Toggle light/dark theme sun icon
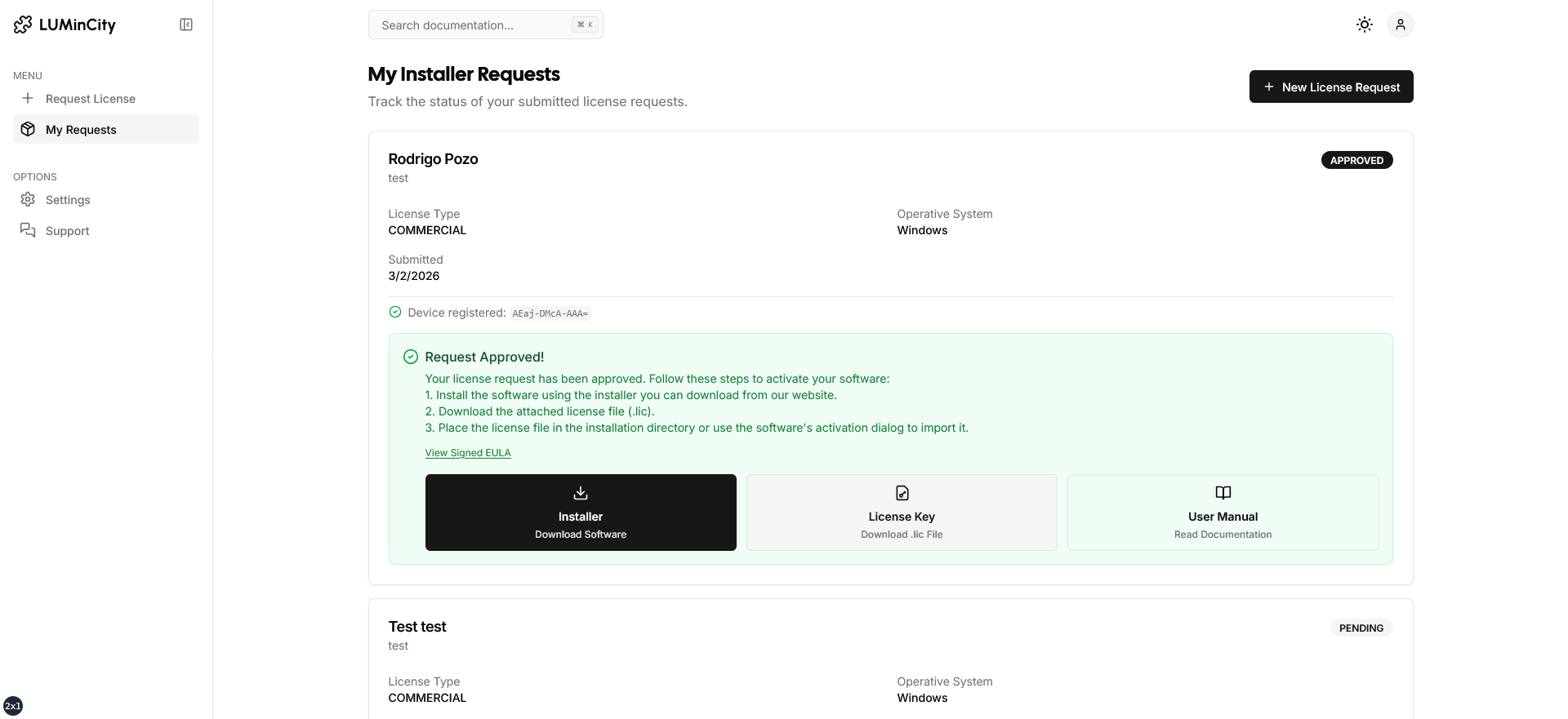 pyautogui.click(x=1364, y=24)
